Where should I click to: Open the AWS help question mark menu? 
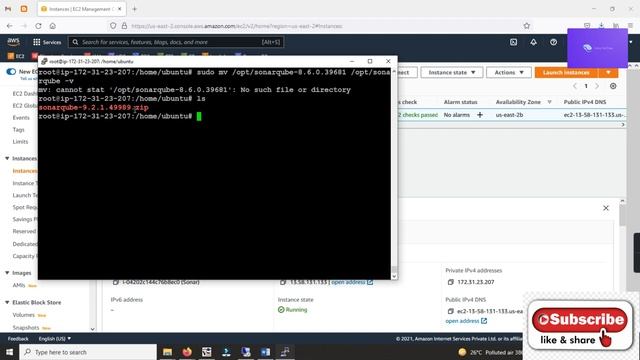click(x=553, y=42)
